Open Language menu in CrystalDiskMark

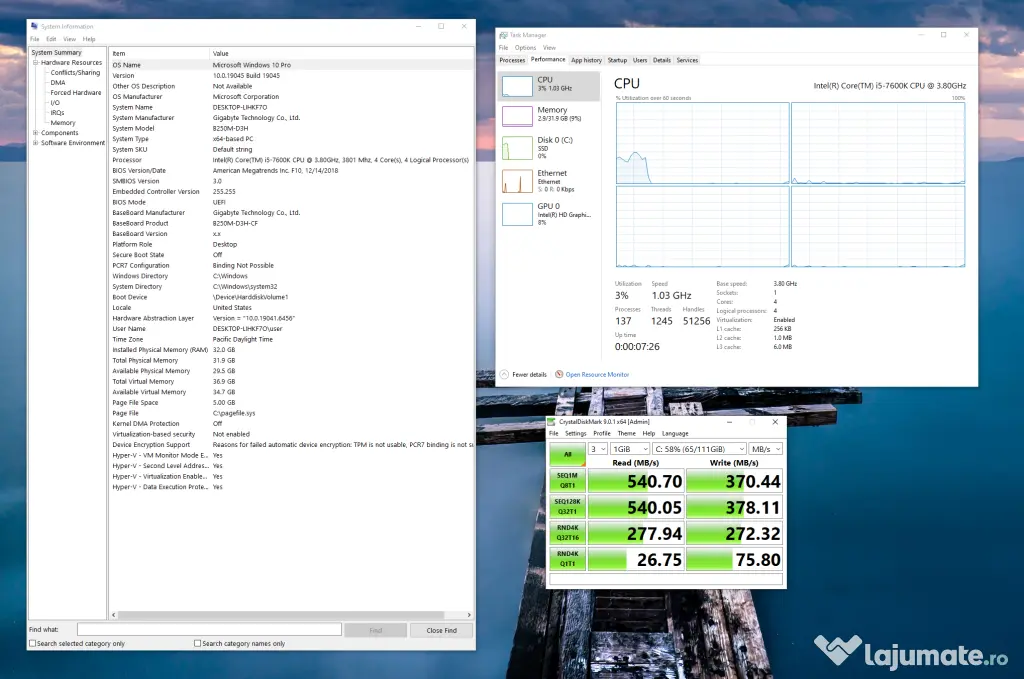point(675,434)
